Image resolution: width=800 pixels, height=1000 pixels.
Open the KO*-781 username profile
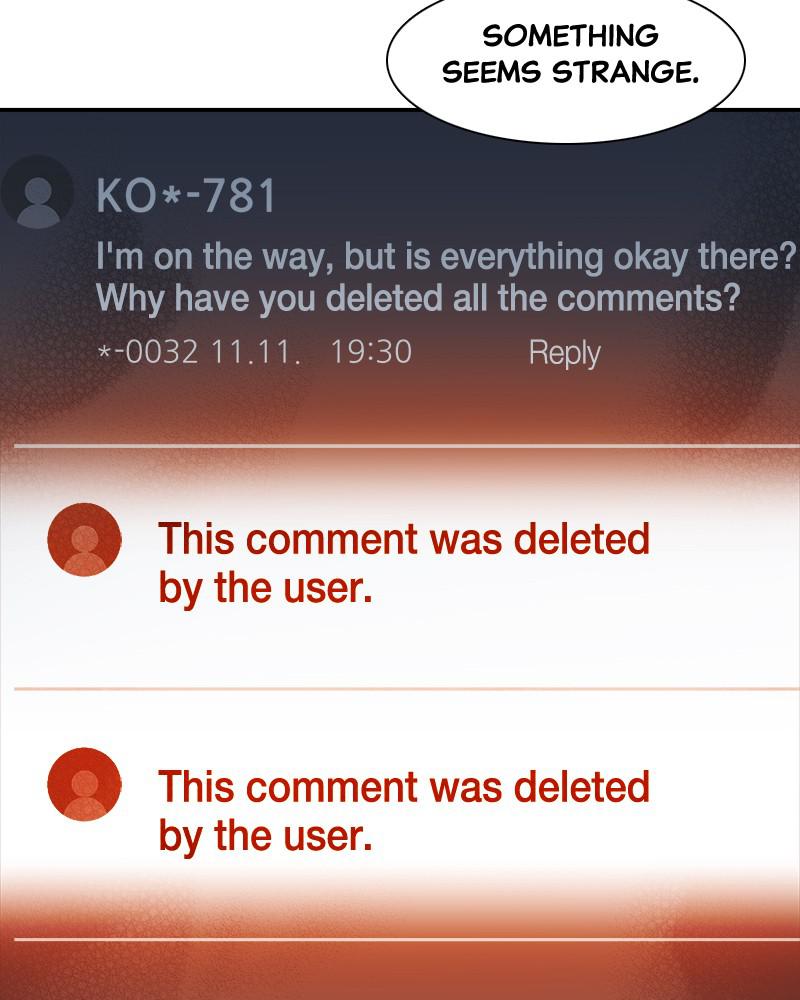pyautogui.click(x=186, y=195)
